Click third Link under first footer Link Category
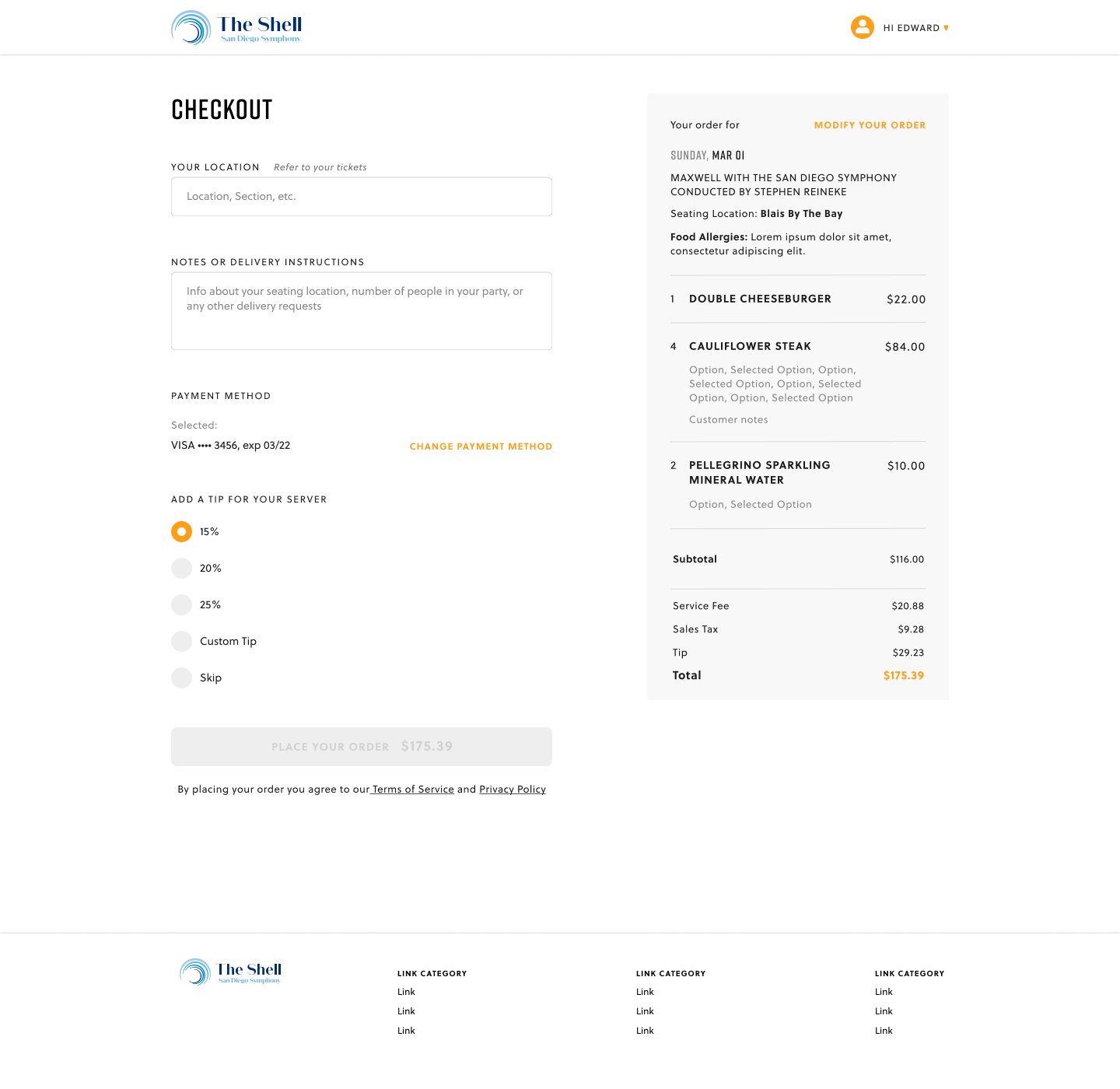This screenshot has height=1089, width=1120. (x=406, y=1031)
